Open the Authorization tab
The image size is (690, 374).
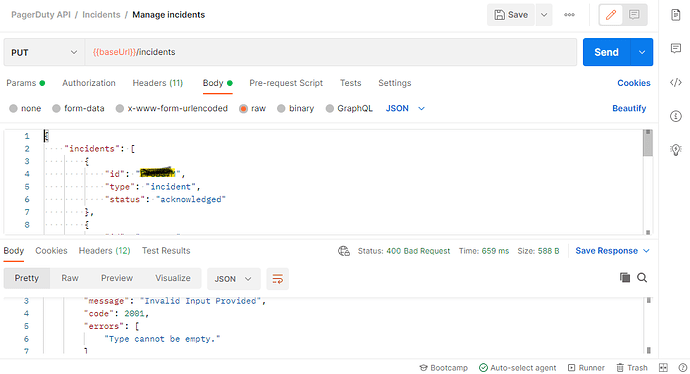click(88, 83)
